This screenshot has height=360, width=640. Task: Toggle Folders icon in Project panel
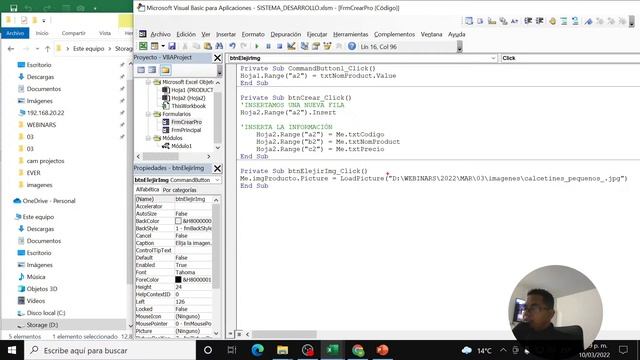[x=165, y=70]
